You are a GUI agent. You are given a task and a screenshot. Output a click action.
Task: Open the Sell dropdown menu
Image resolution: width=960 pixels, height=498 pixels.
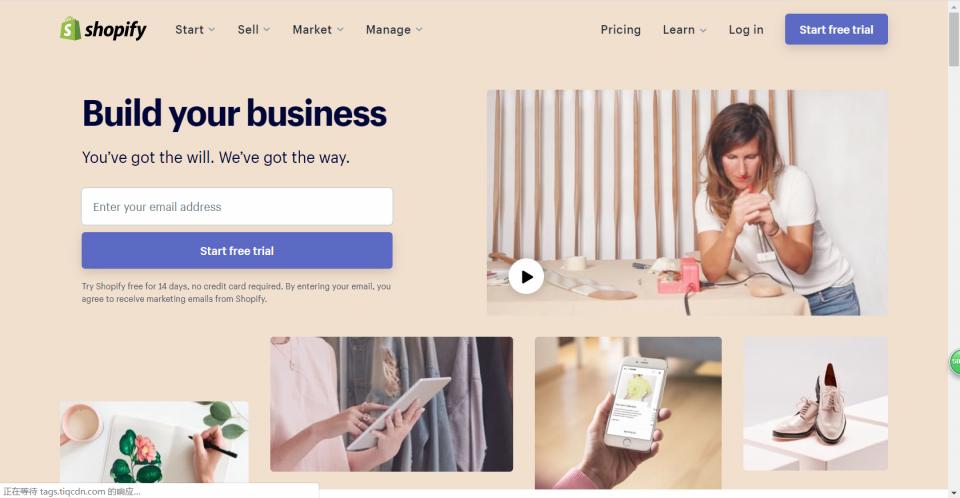tap(253, 29)
